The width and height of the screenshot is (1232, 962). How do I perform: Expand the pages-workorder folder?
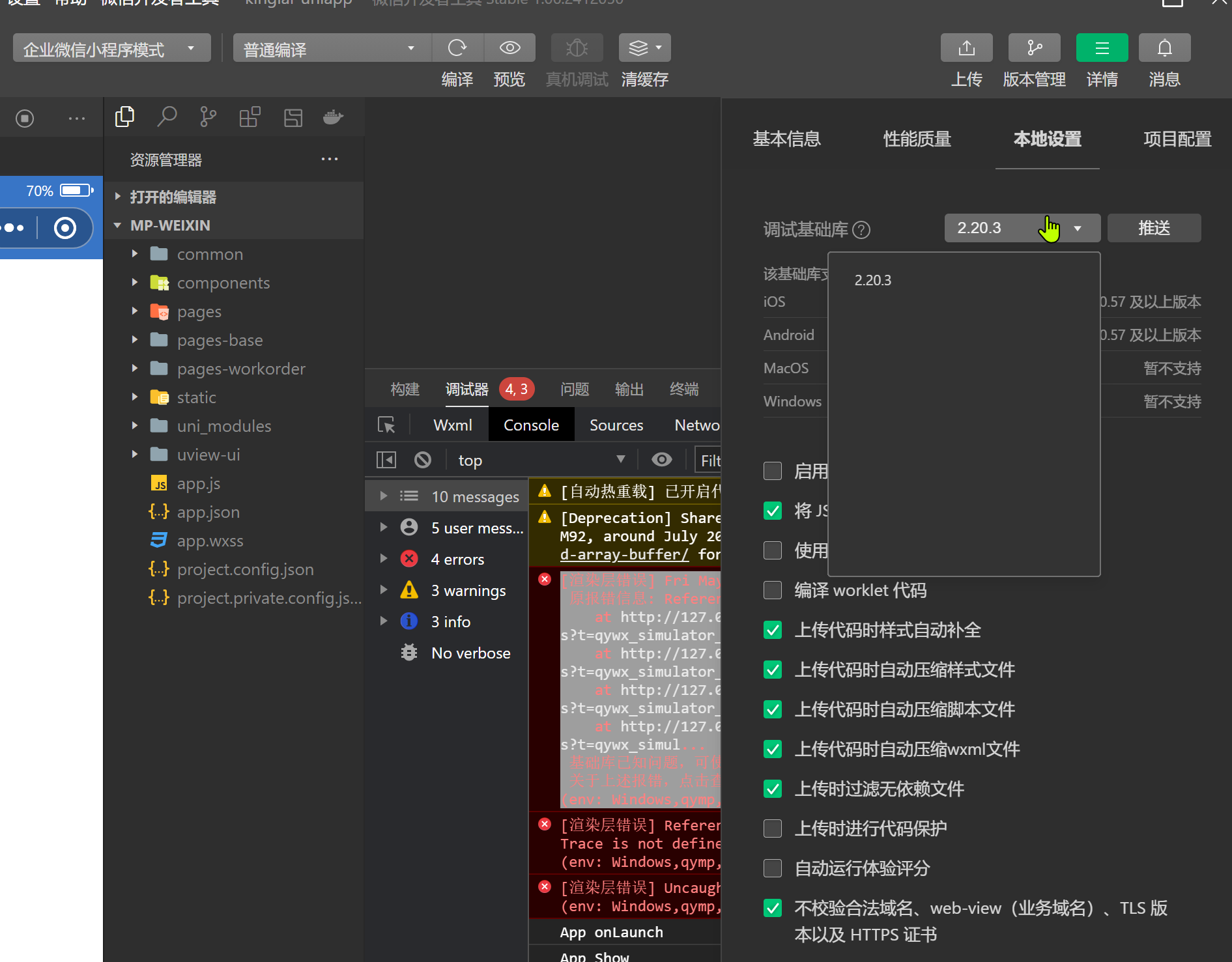pyautogui.click(x=233, y=369)
